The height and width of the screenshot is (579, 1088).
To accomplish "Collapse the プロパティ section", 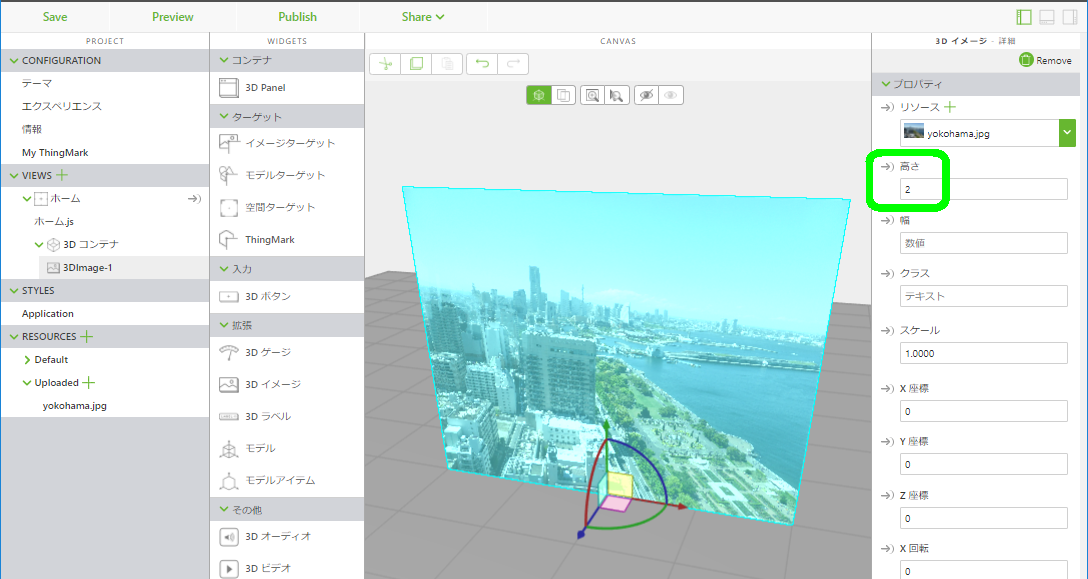I will pyautogui.click(x=885, y=84).
